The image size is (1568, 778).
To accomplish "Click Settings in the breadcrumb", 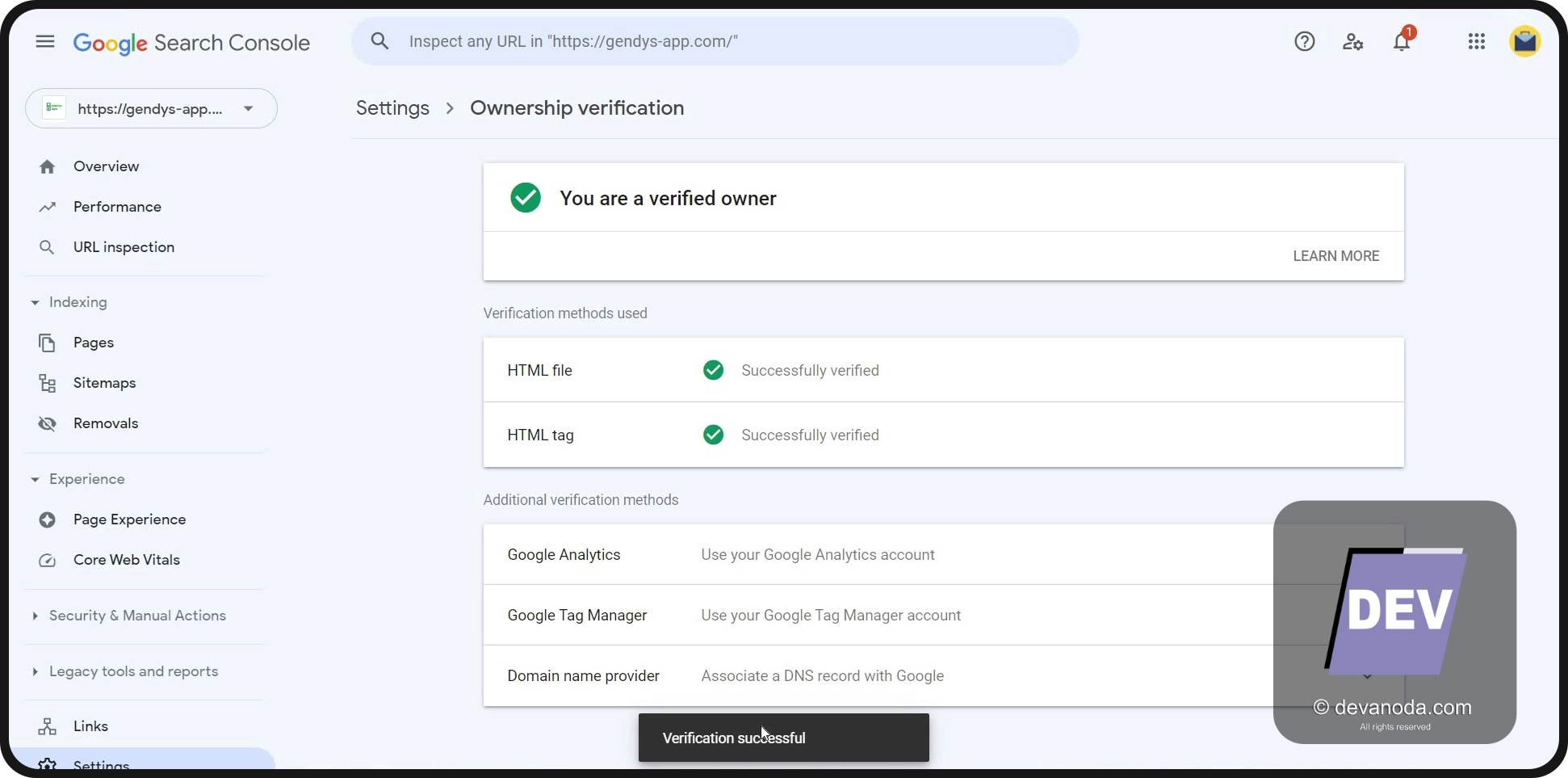I will (x=392, y=107).
